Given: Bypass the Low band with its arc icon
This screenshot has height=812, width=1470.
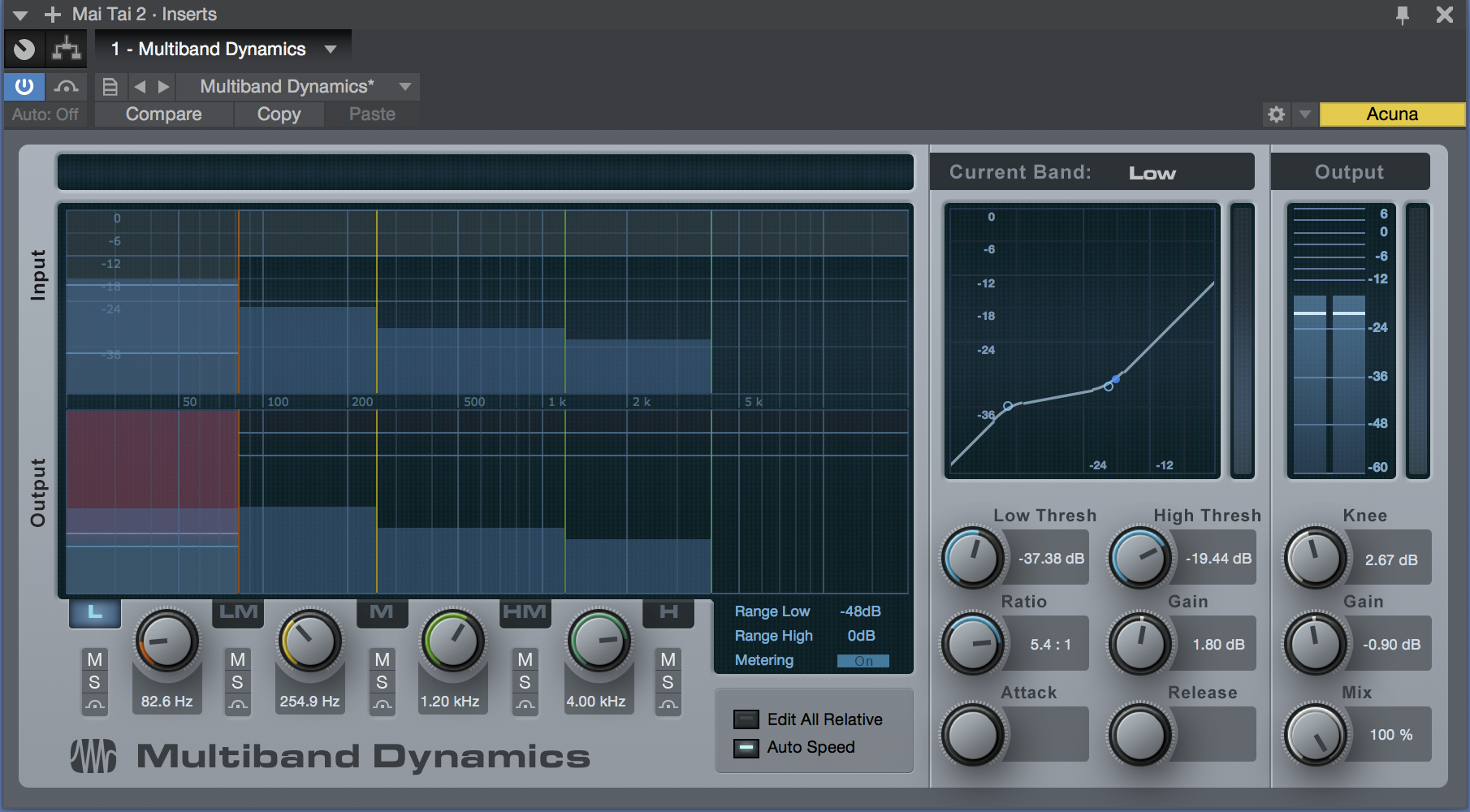Looking at the screenshot, I should click(95, 705).
